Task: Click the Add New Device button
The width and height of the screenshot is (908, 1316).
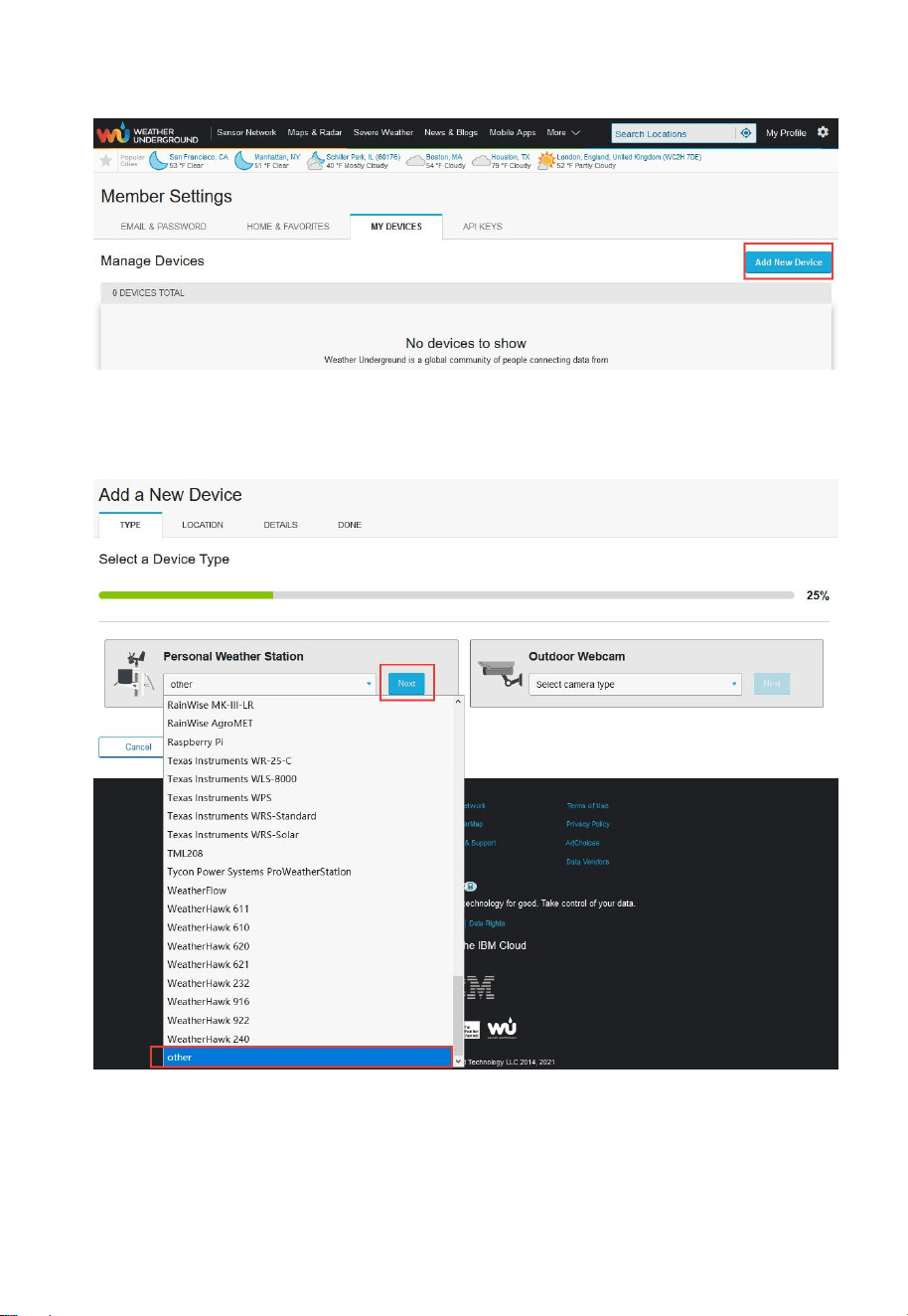Action: pyautogui.click(x=789, y=262)
